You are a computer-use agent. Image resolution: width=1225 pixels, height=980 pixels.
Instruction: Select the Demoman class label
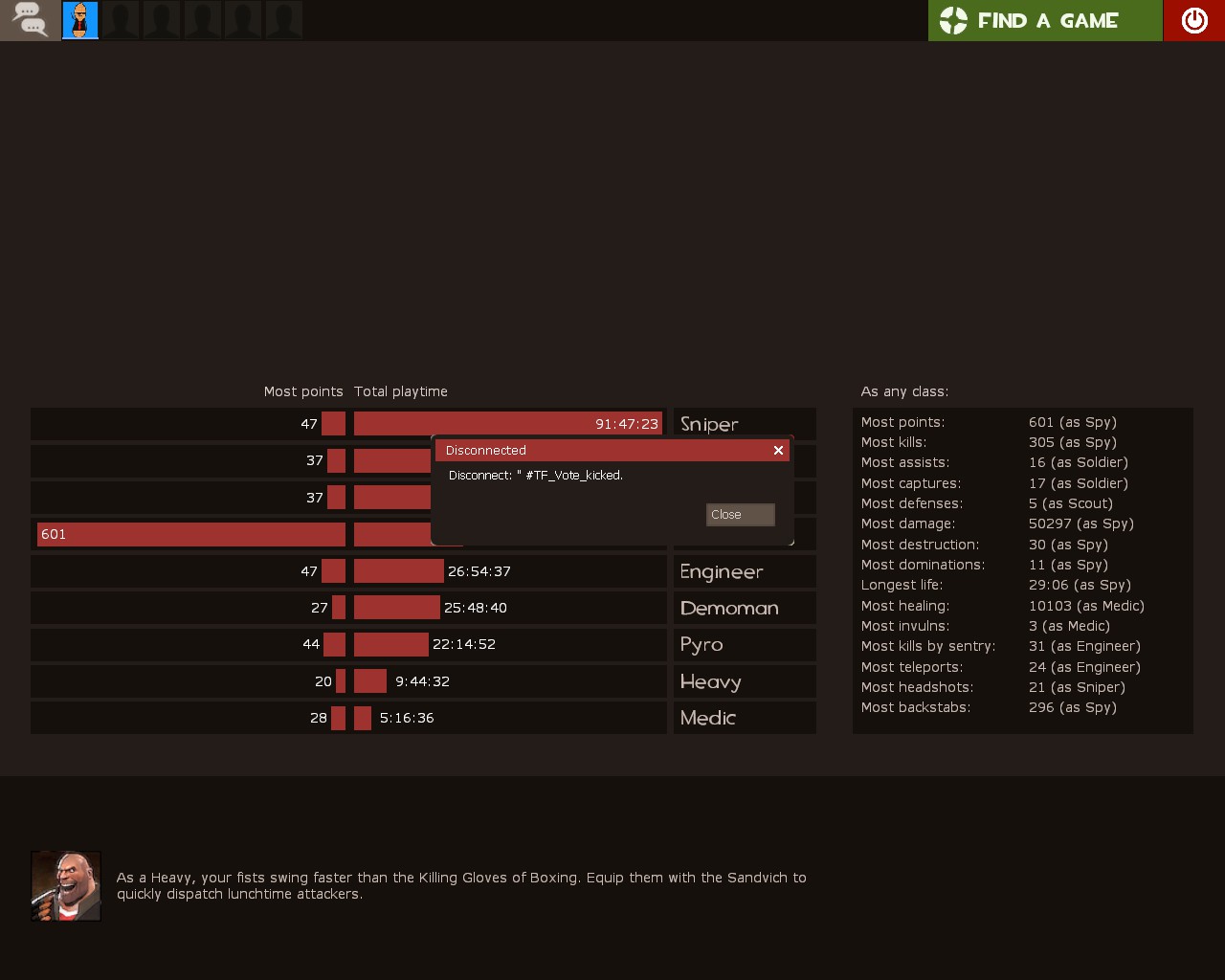[x=729, y=609]
